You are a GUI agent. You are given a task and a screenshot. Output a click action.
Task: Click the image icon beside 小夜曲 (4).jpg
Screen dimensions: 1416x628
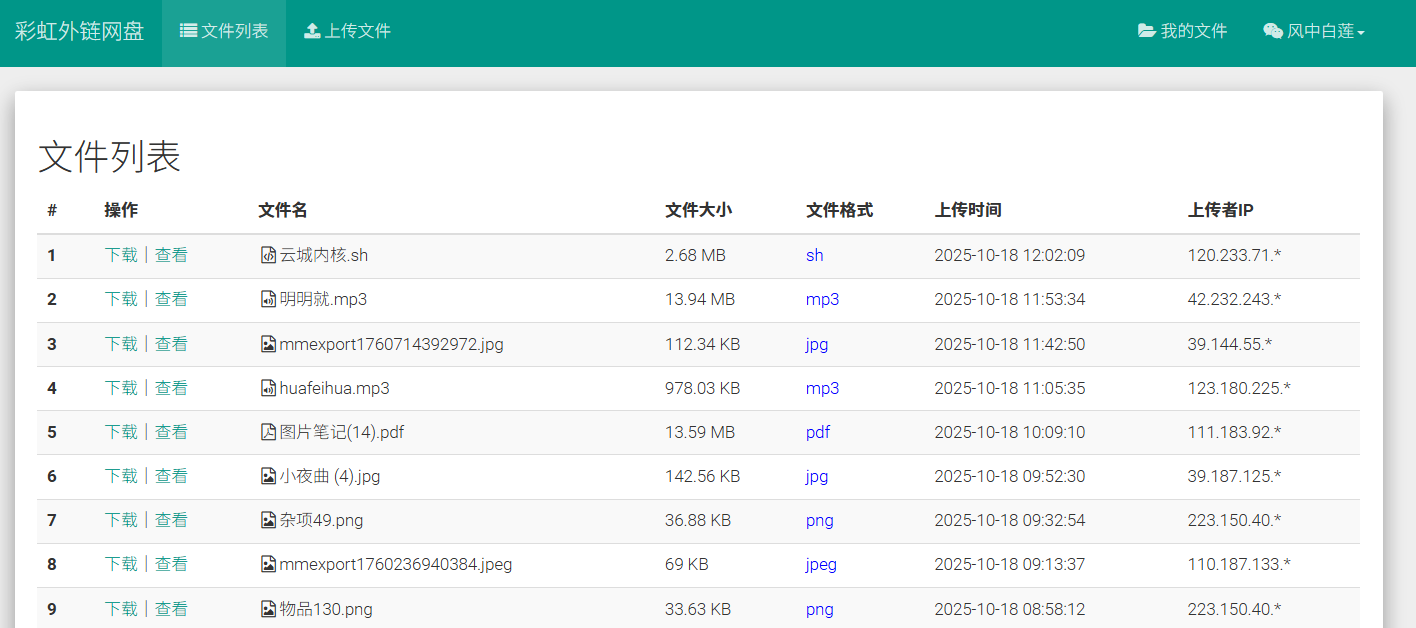point(268,476)
